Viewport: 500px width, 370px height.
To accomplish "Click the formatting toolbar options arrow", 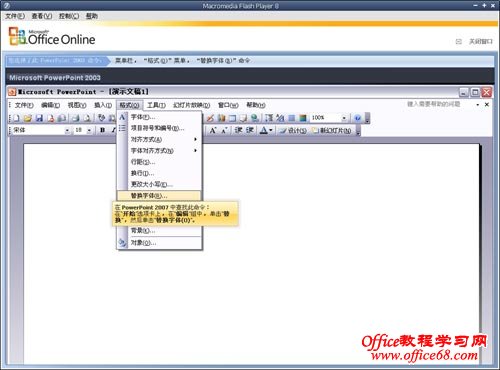I will tap(358, 131).
